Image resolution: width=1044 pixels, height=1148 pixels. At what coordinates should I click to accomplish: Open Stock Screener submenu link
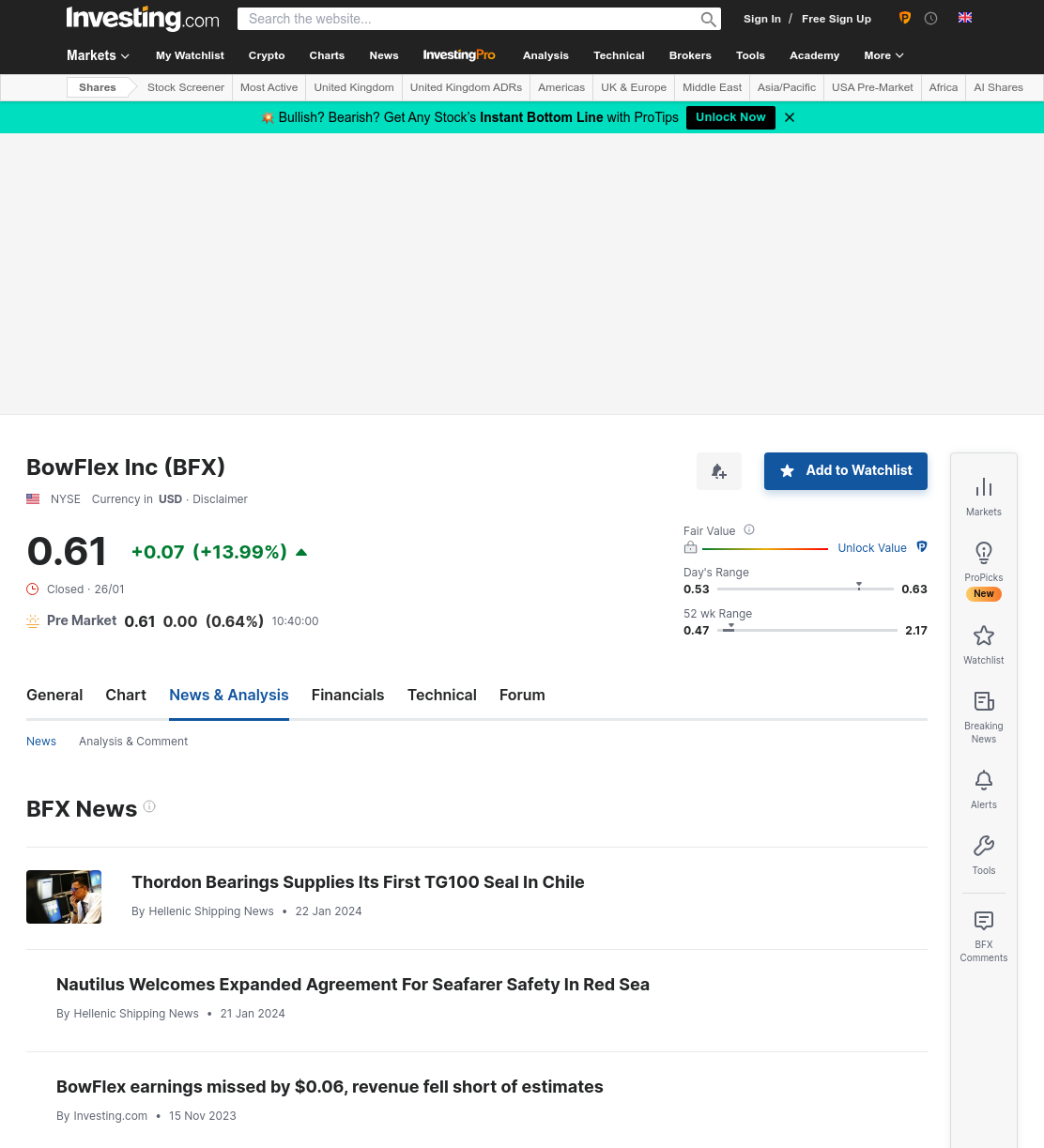point(186,87)
